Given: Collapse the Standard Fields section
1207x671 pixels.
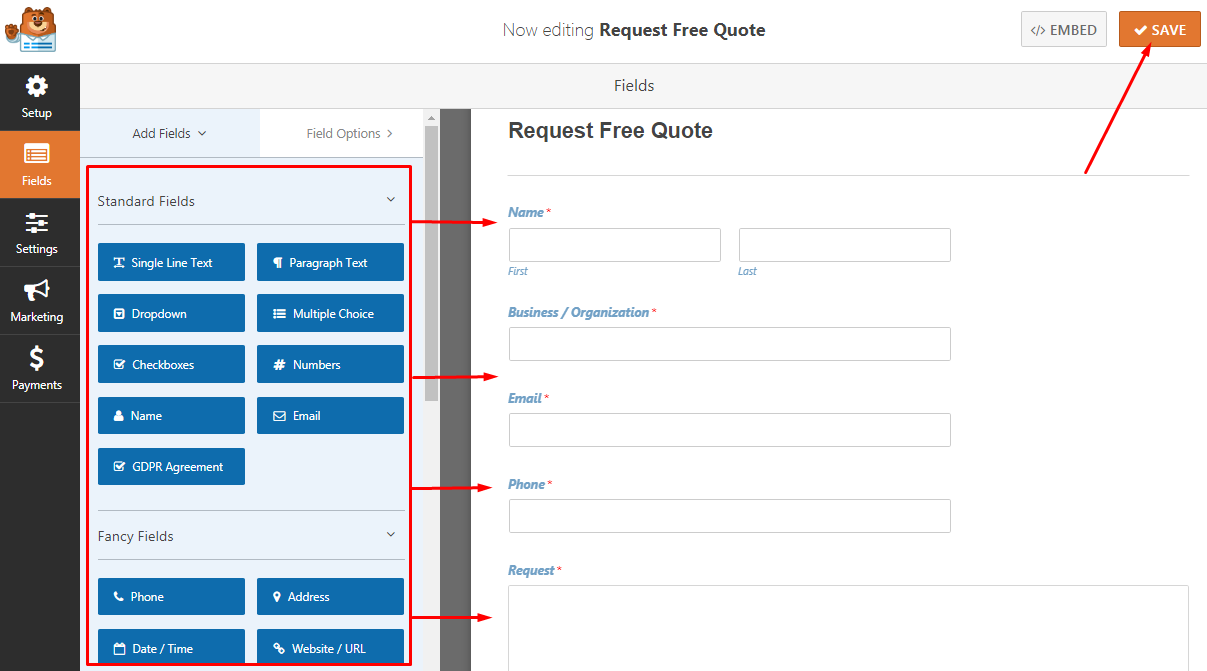Looking at the screenshot, I should pyautogui.click(x=391, y=200).
